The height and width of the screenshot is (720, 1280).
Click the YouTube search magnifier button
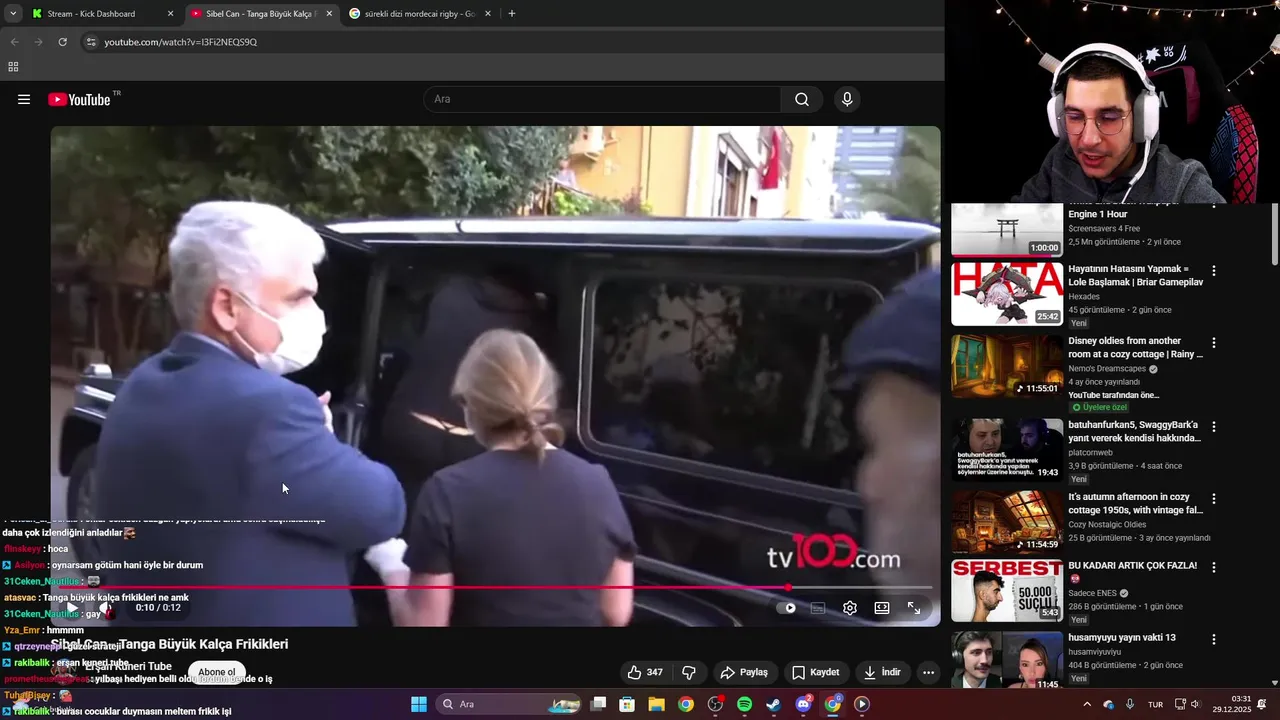[x=802, y=99]
